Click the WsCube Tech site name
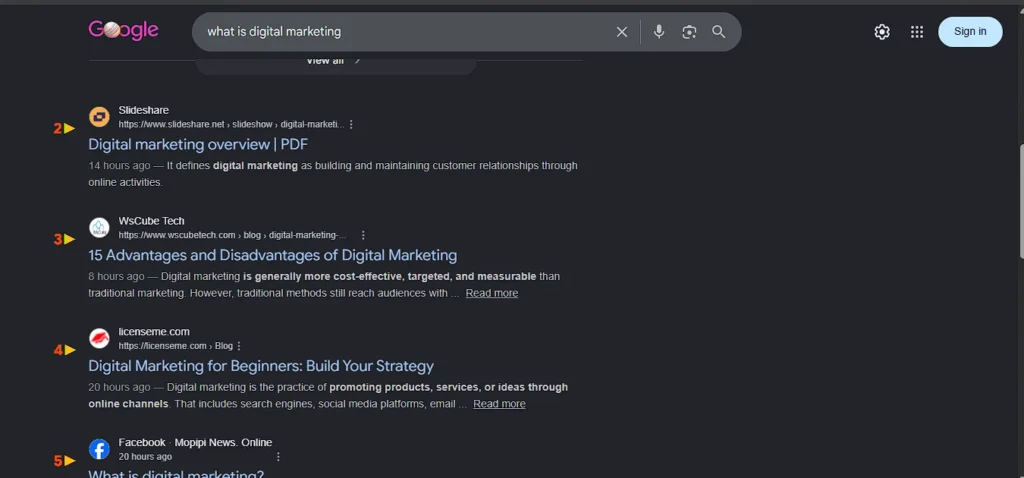 (x=152, y=221)
